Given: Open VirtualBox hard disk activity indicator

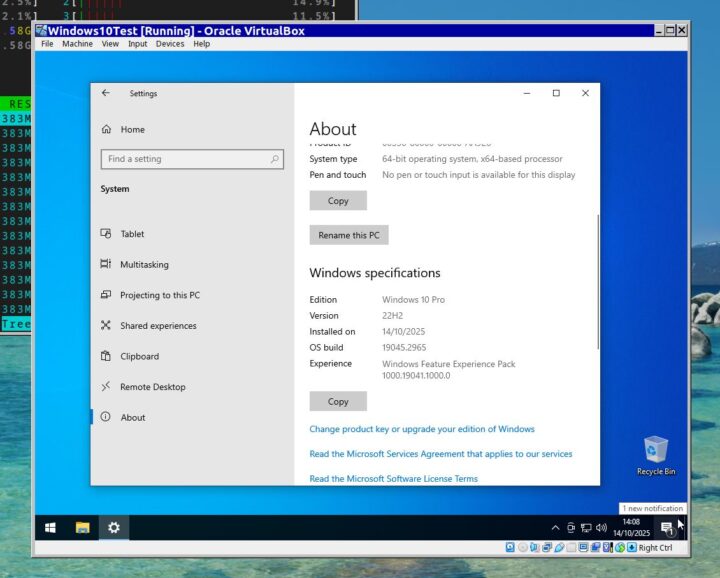Looking at the screenshot, I should 510,547.
